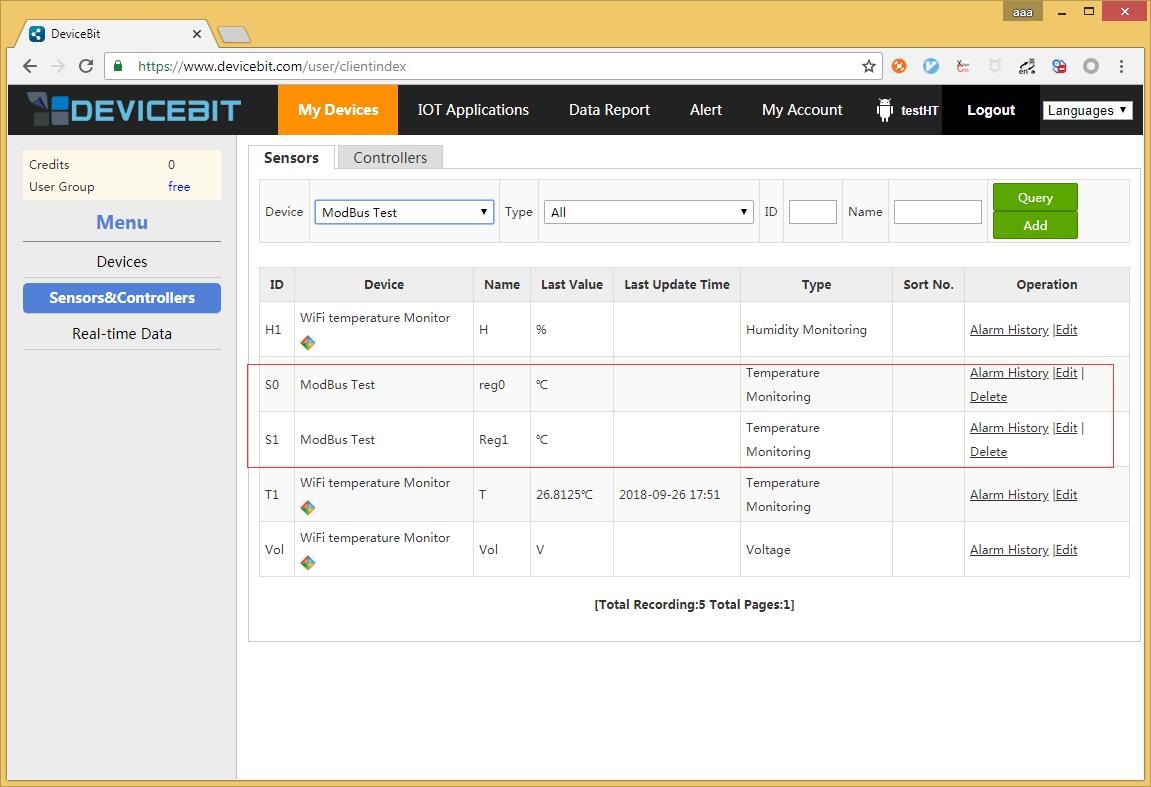Open the Data Report menu

point(609,110)
